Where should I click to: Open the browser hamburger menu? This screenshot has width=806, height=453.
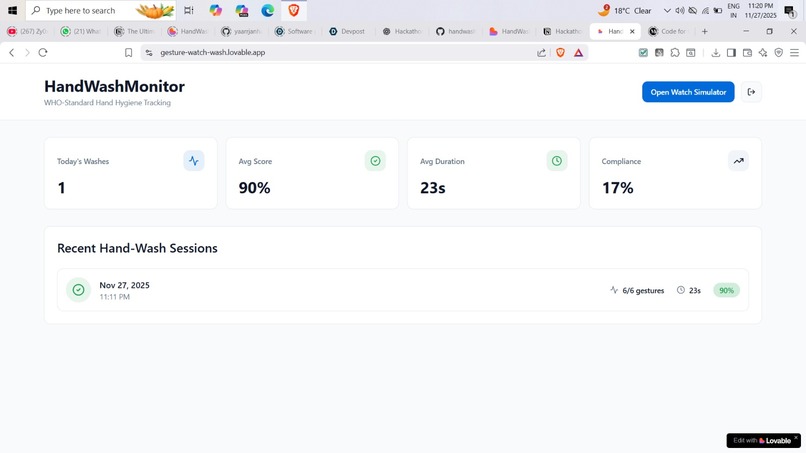point(794,52)
